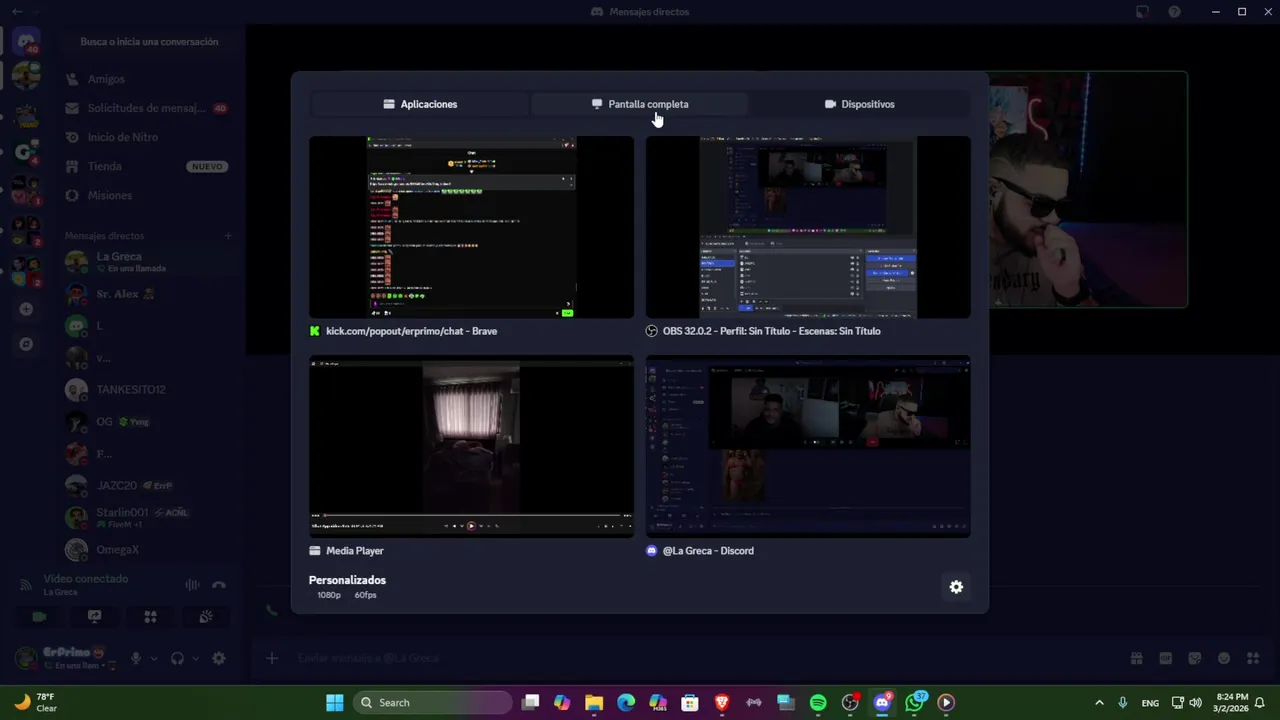Open the Windows Start menu
Viewport: 1280px width, 720px height.
(x=335, y=702)
